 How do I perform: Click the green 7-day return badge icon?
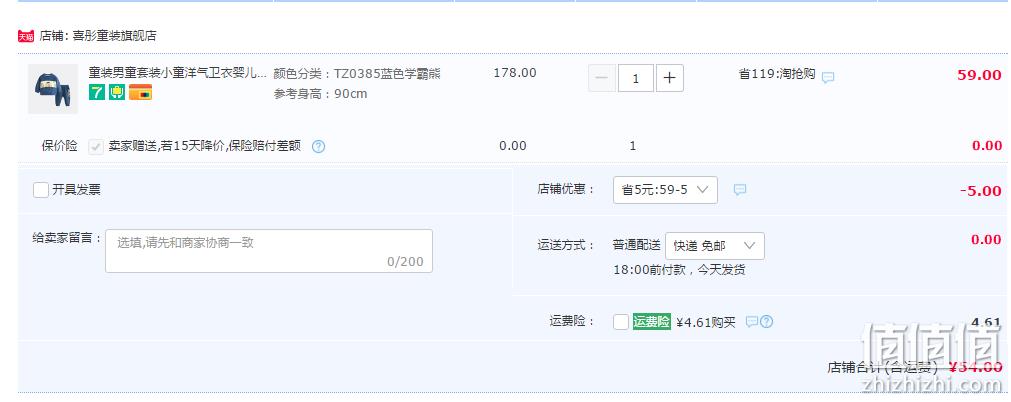[97, 92]
